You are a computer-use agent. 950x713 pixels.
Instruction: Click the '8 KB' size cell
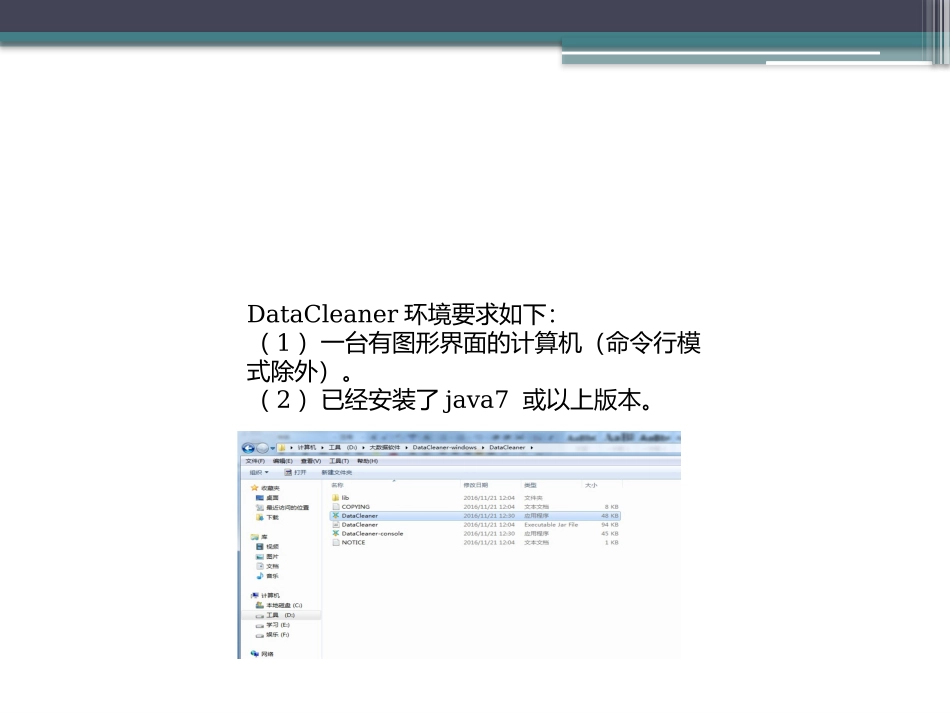[x=611, y=506]
